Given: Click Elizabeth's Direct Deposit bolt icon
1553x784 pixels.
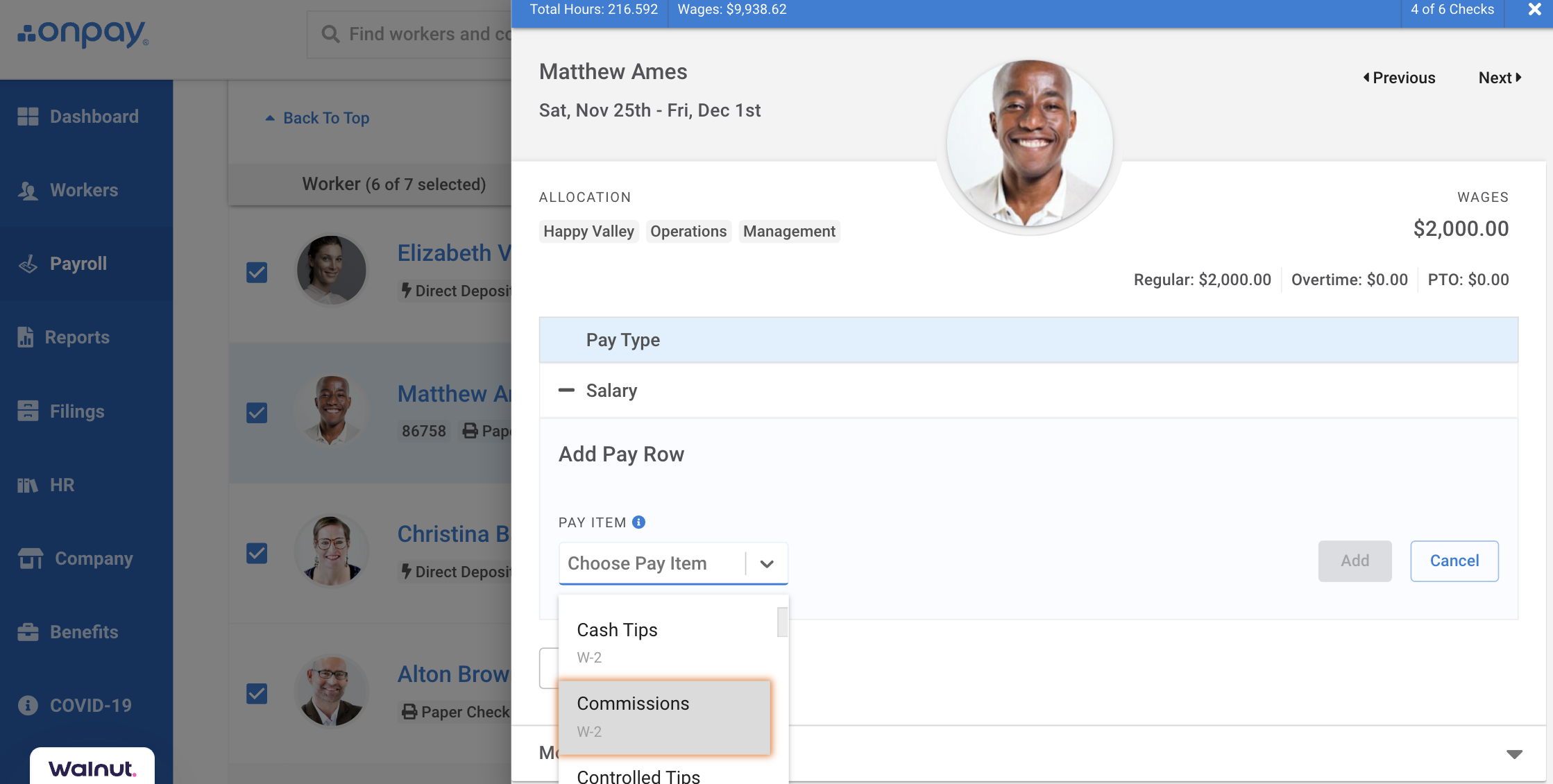Looking at the screenshot, I should point(406,290).
